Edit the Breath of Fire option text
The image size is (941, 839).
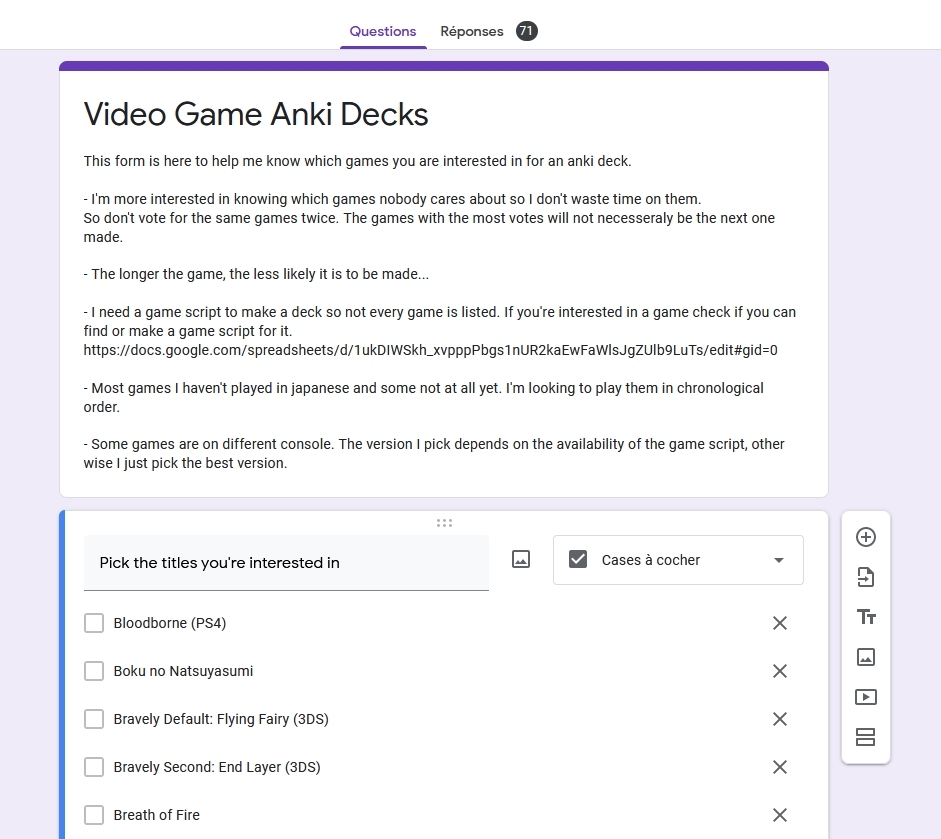[x=157, y=815]
